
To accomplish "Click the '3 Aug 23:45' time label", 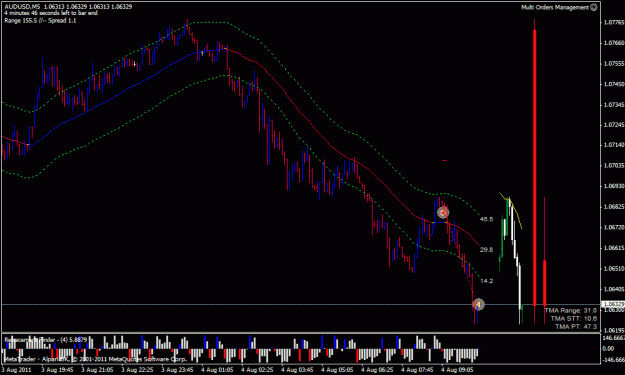I will tap(177, 370).
